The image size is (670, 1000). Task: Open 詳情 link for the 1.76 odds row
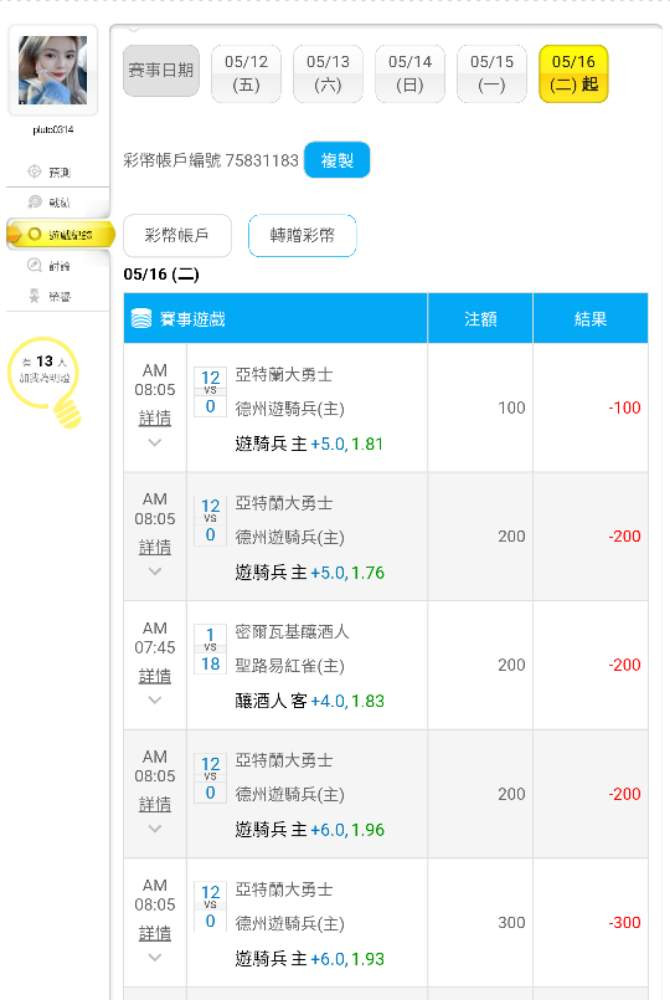(154, 547)
